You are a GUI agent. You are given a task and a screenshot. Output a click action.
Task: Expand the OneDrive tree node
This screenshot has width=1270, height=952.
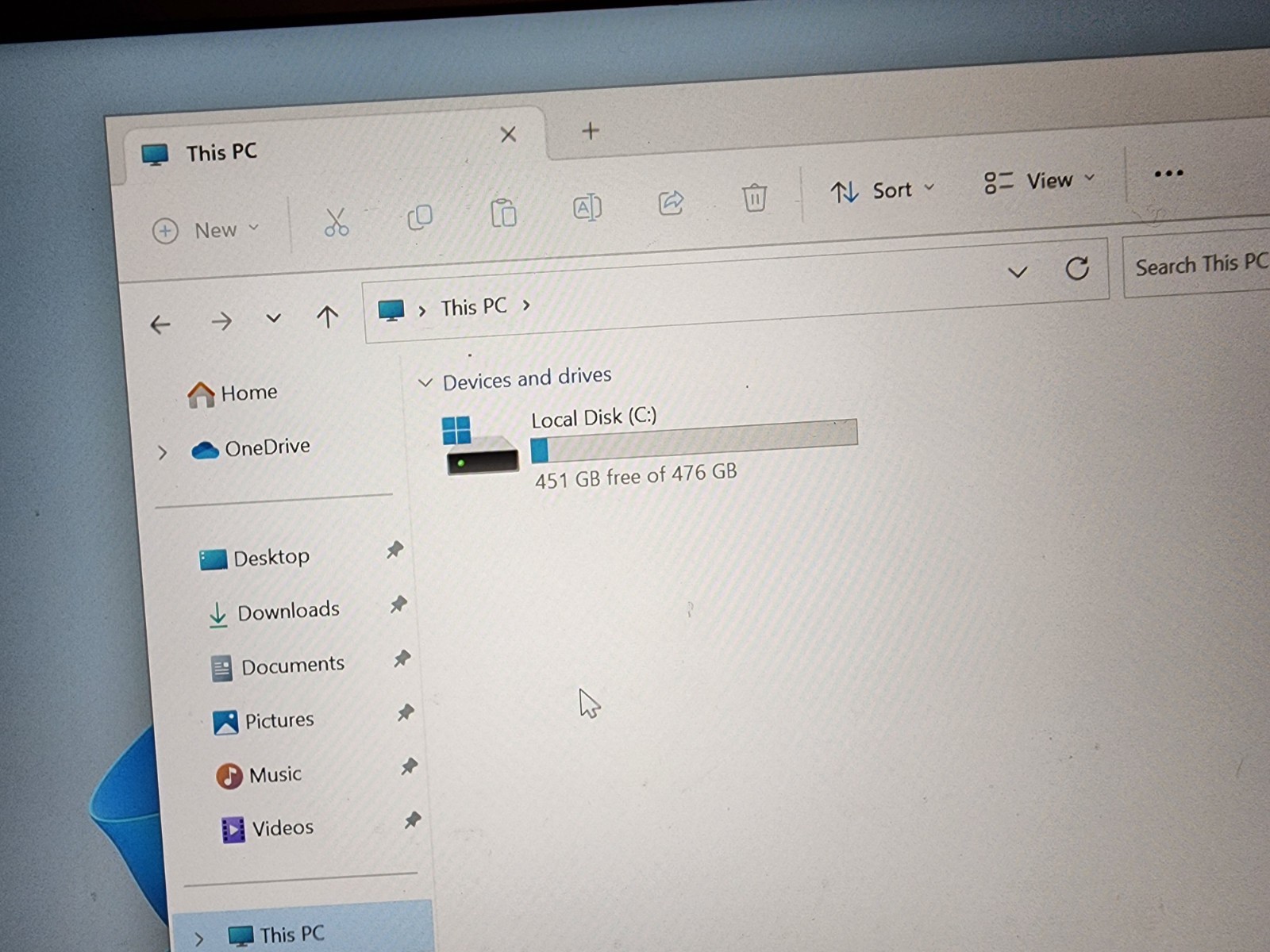click(x=163, y=452)
